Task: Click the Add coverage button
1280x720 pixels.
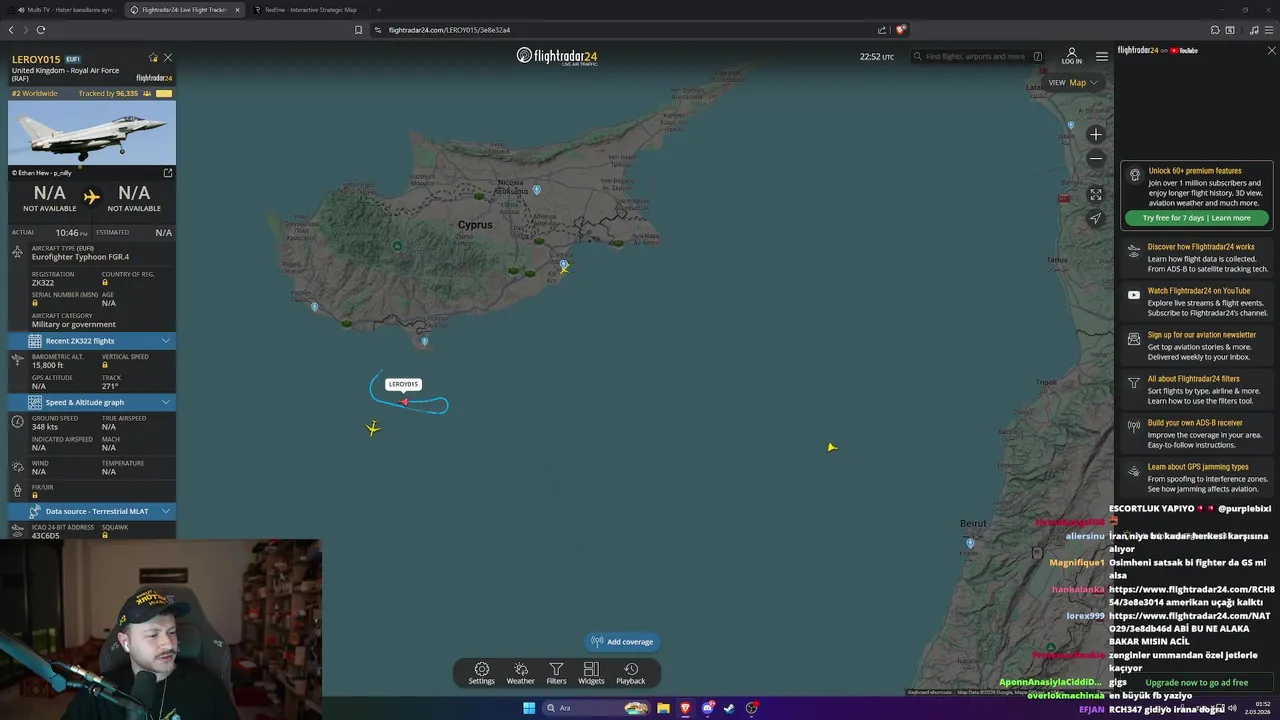Action: 622,642
